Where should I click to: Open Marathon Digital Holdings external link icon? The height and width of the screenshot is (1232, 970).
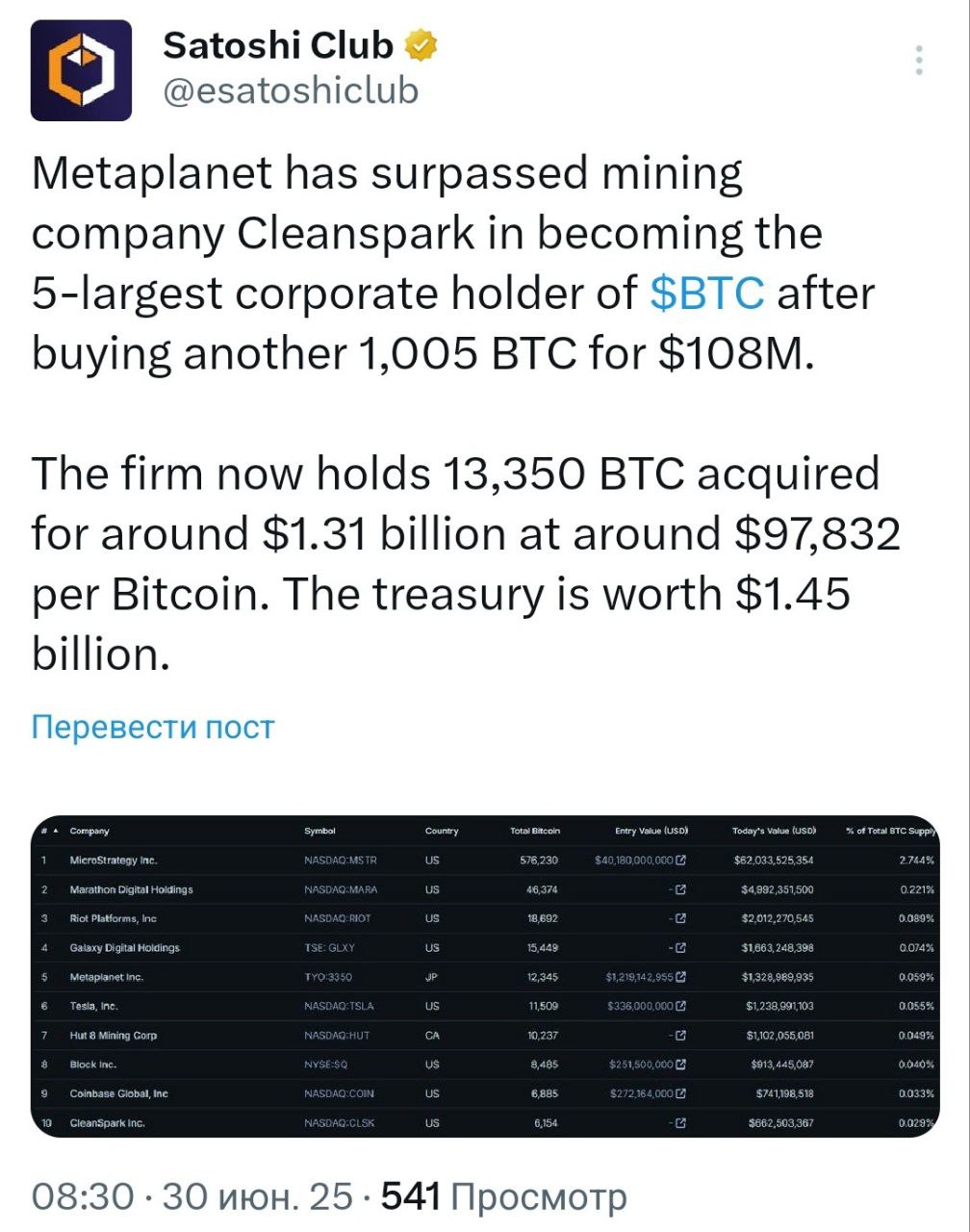[681, 889]
